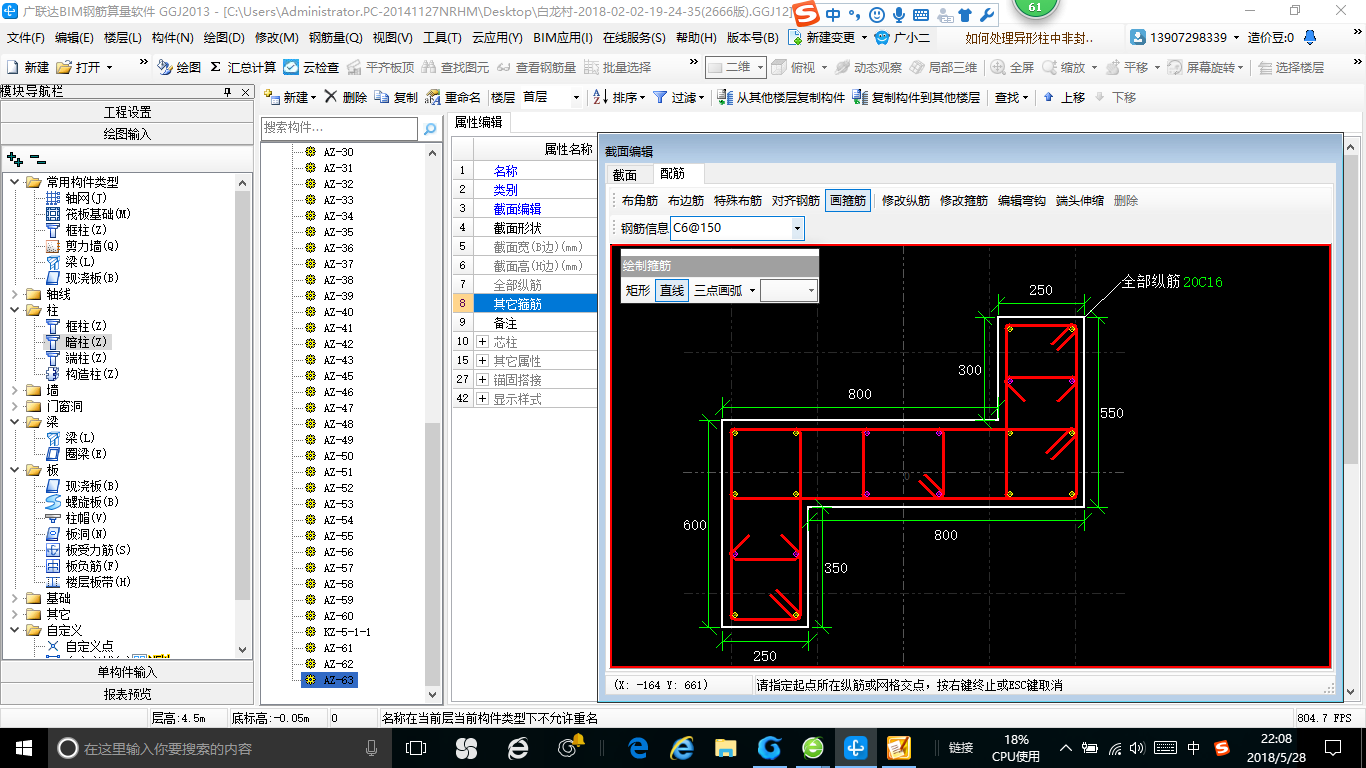The image size is (1366, 768).
Task: Click 编辑弯钩 edit hook button
Action: point(1022,200)
